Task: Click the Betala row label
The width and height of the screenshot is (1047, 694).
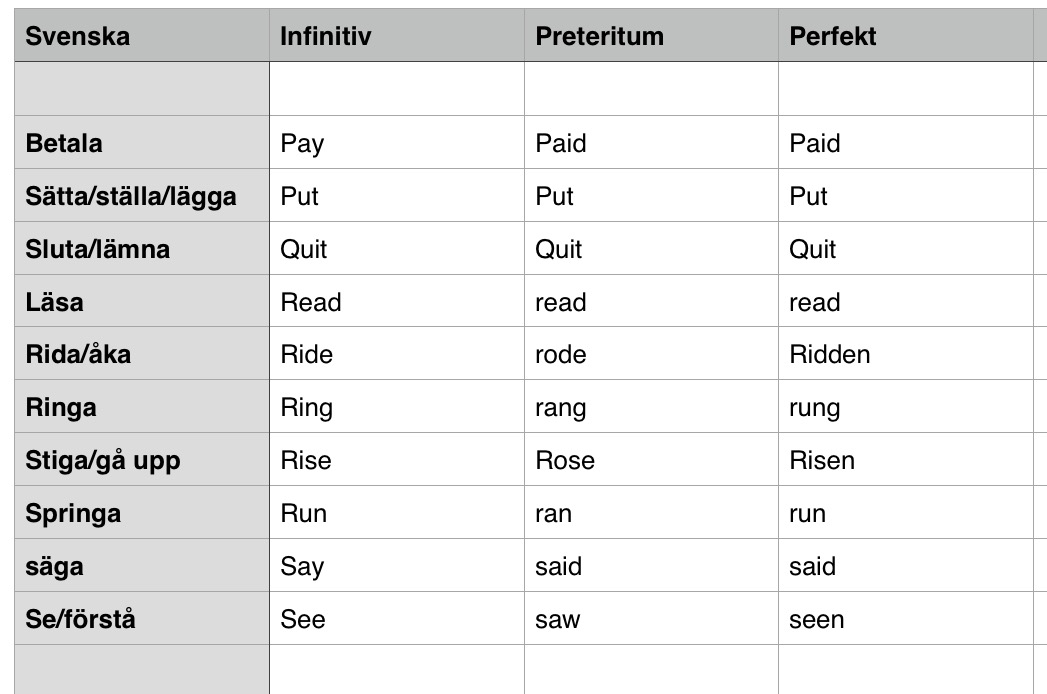Action: pos(142,142)
